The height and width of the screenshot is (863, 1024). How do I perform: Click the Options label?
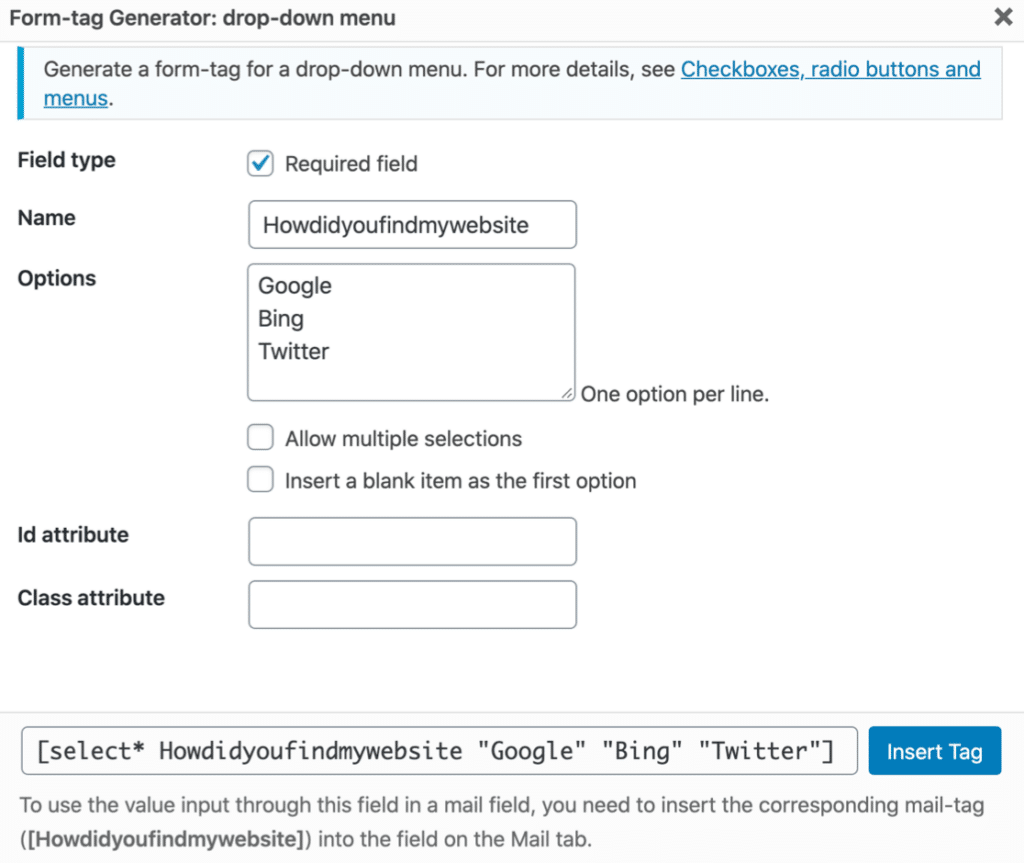click(56, 278)
